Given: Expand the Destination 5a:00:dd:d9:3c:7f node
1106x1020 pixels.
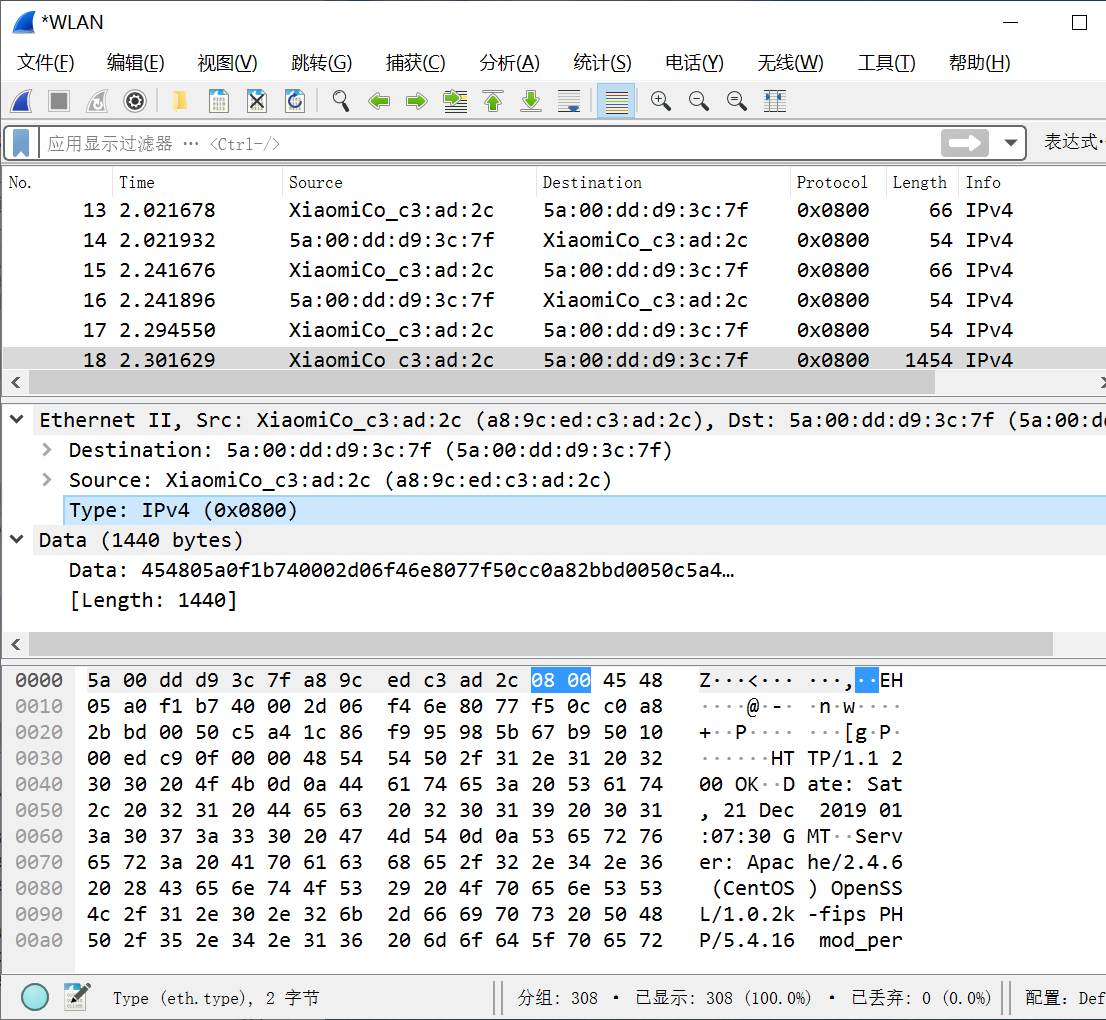Looking at the screenshot, I should point(47,449).
